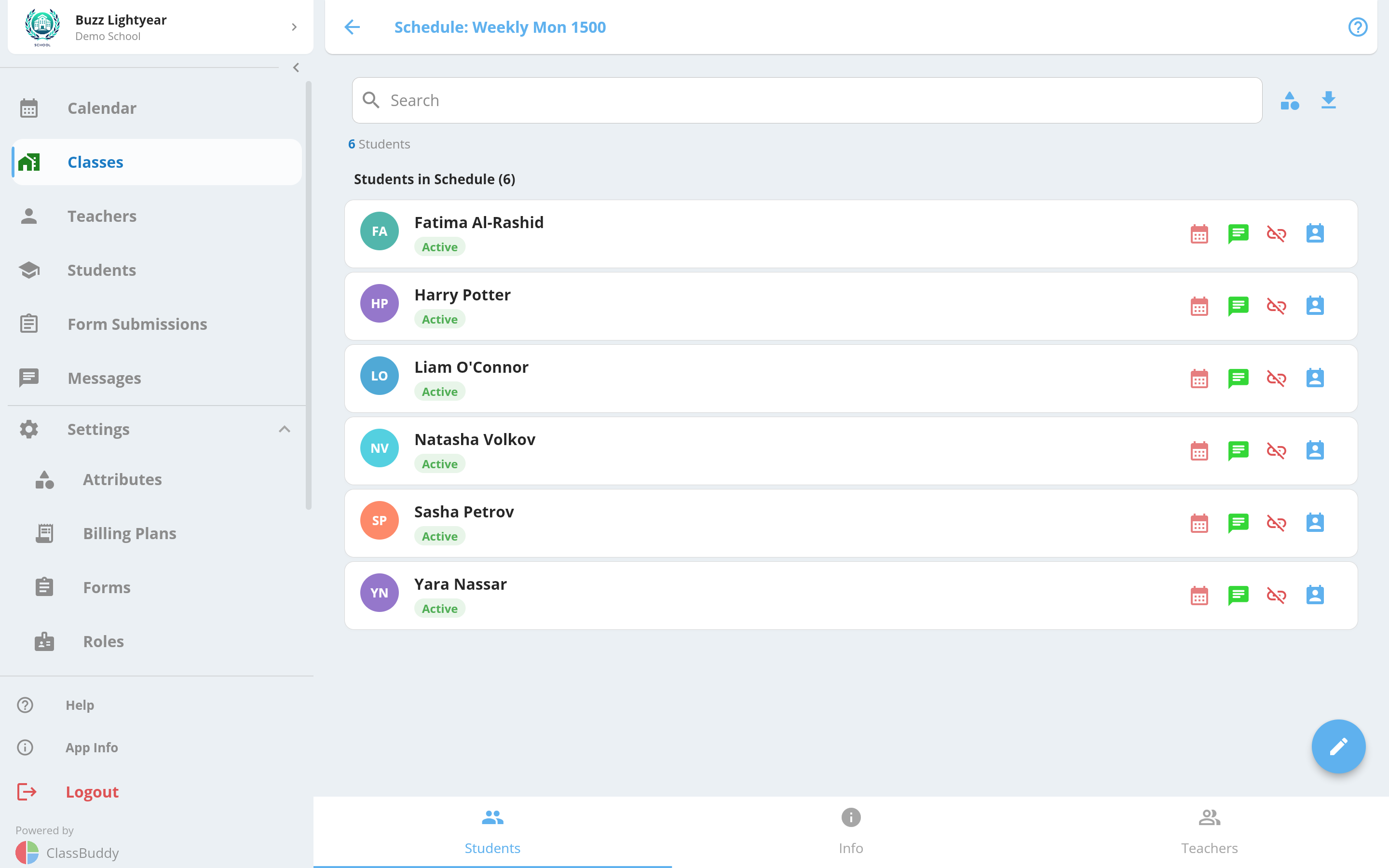Viewport: 1389px width, 868px height.
Task: Unlink Natasha Volkov from schedule
Action: (x=1277, y=451)
